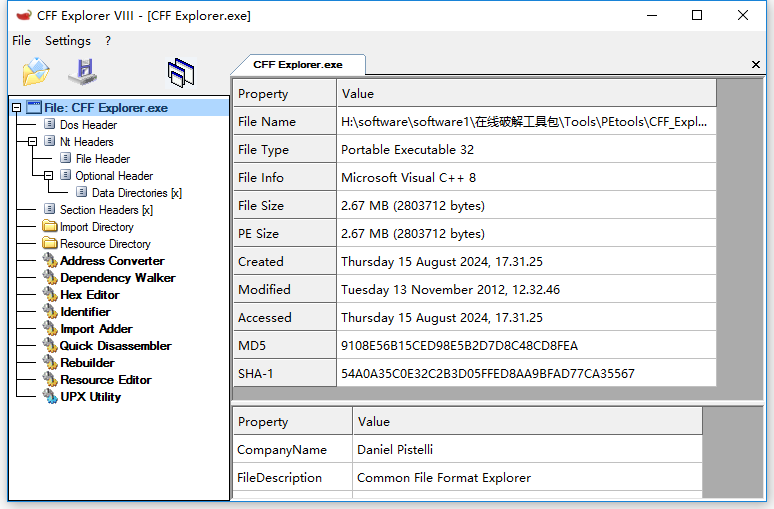774x509 pixels.
Task: Click the Identifier gear icon
Action: point(50,311)
